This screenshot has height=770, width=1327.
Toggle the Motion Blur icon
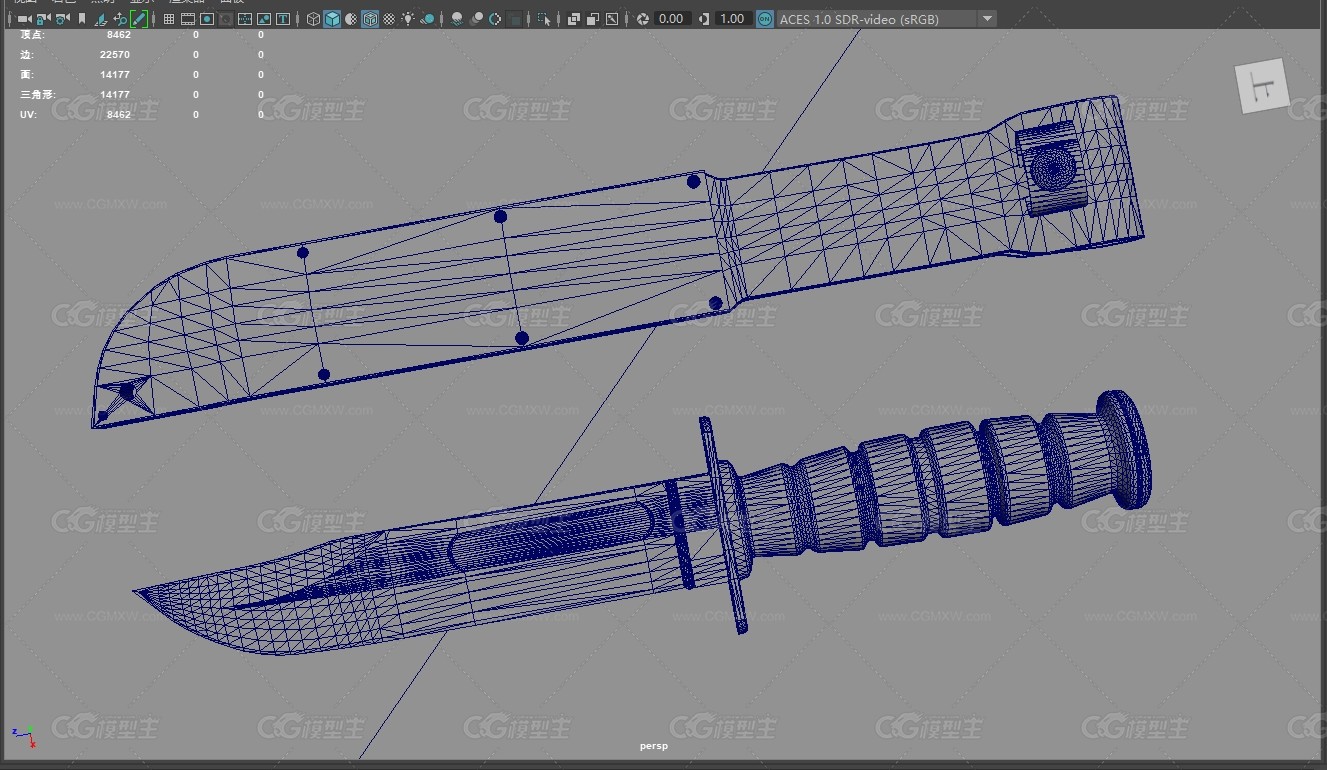point(476,18)
